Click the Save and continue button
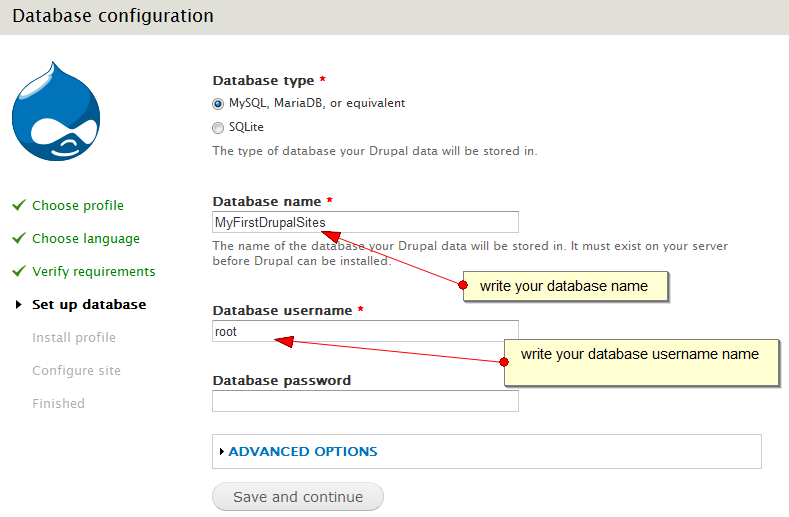This screenshot has width=789, height=517. (x=298, y=497)
